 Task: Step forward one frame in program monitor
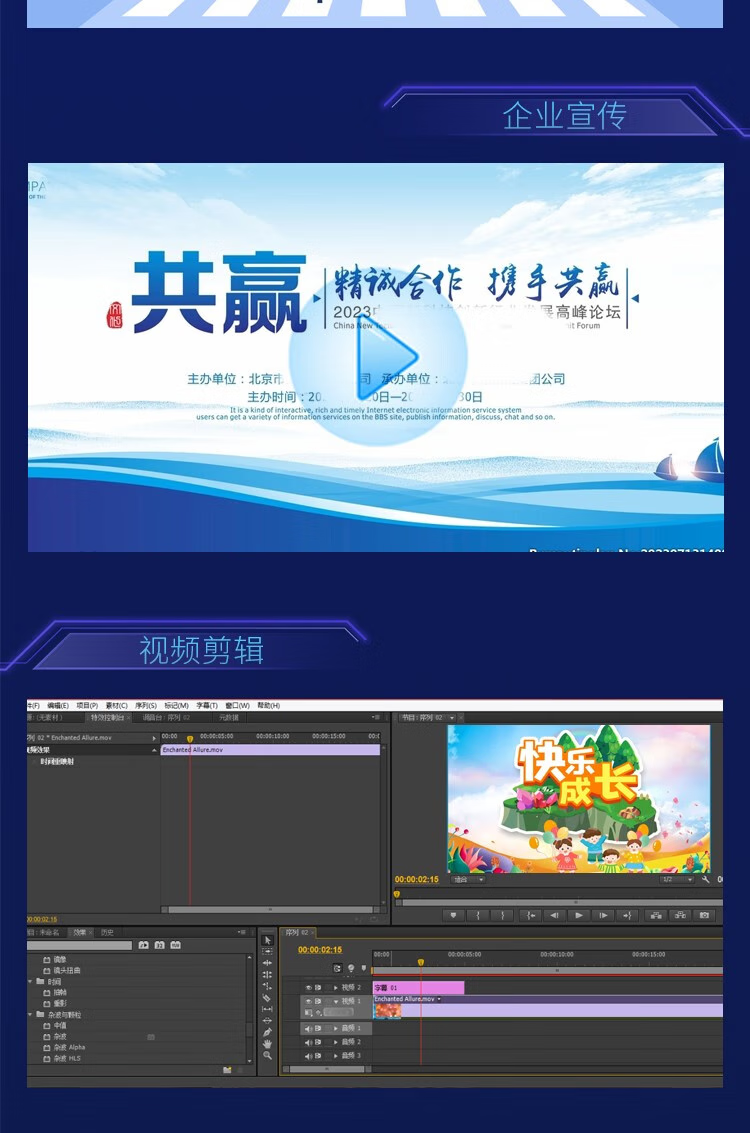click(603, 915)
